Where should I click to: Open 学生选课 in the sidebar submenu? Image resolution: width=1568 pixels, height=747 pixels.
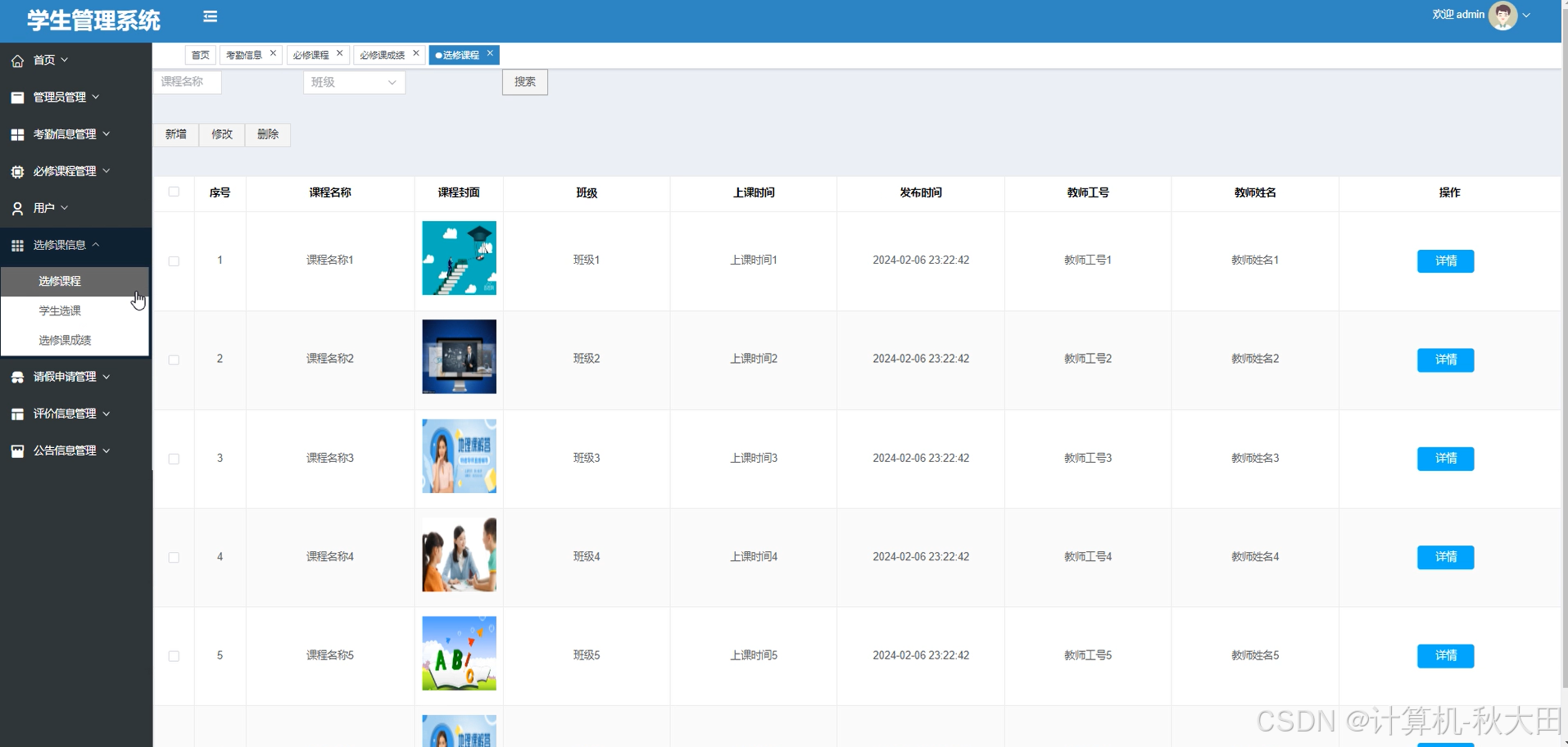[75, 310]
